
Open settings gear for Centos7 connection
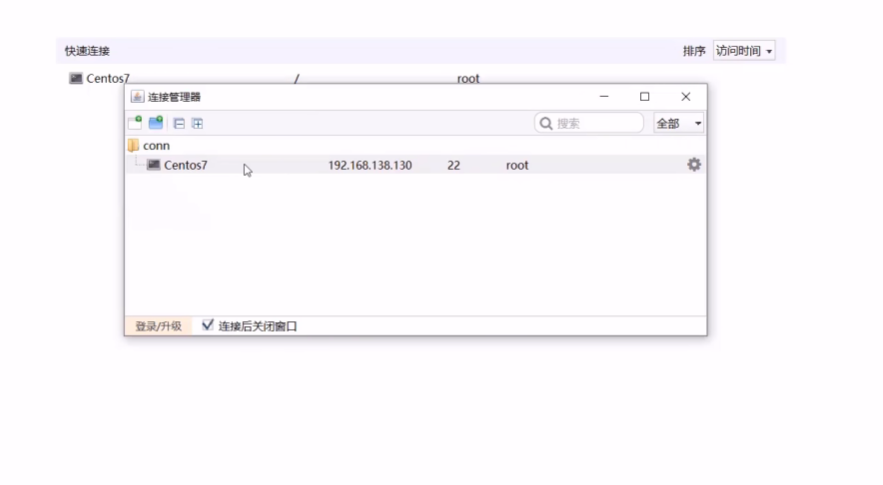click(694, 164)
